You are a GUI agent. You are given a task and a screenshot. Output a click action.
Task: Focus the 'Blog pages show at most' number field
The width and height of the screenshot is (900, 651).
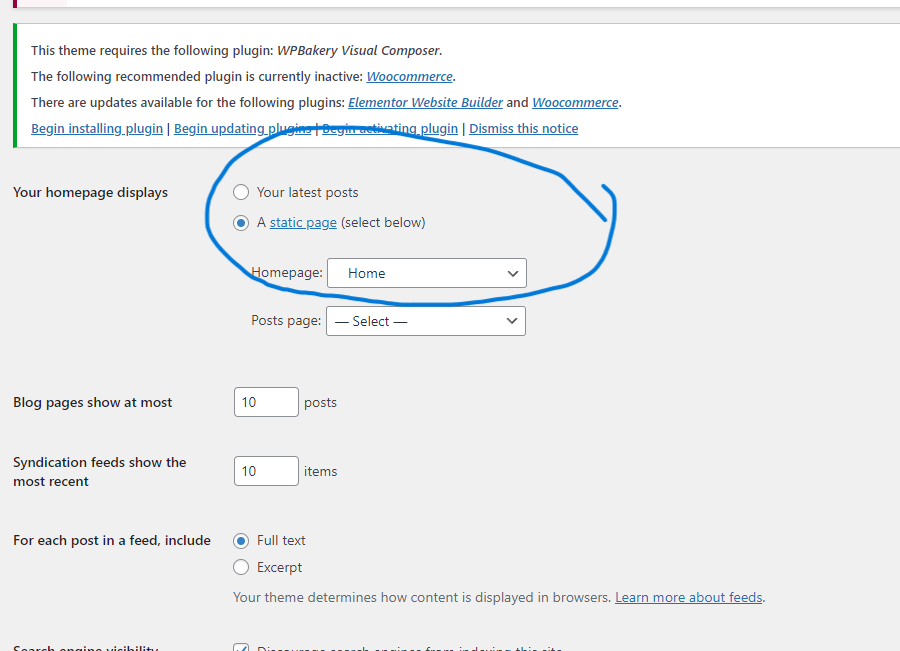266,402
